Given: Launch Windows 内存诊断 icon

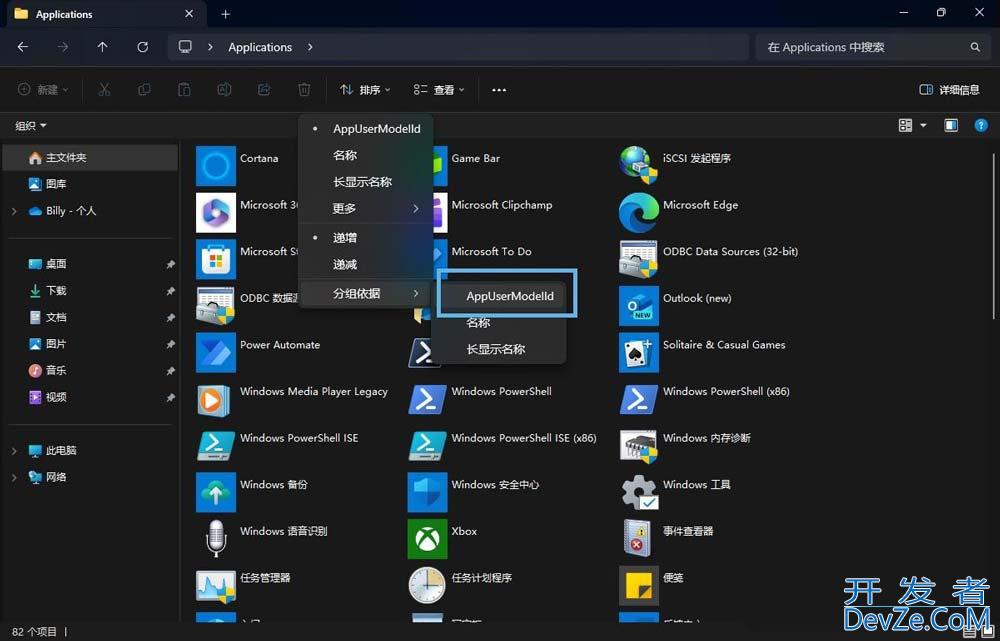Looking at the screenshot, I should coord(638,445).
